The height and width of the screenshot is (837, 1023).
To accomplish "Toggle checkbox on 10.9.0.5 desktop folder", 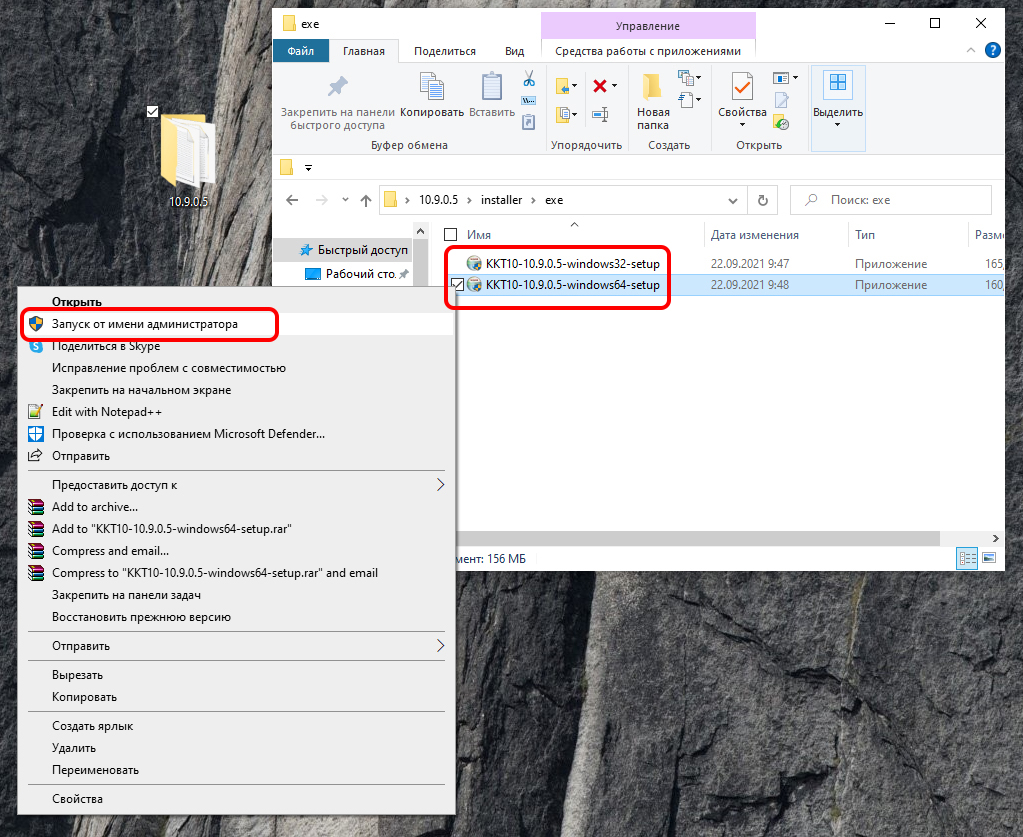I will 152,111.
